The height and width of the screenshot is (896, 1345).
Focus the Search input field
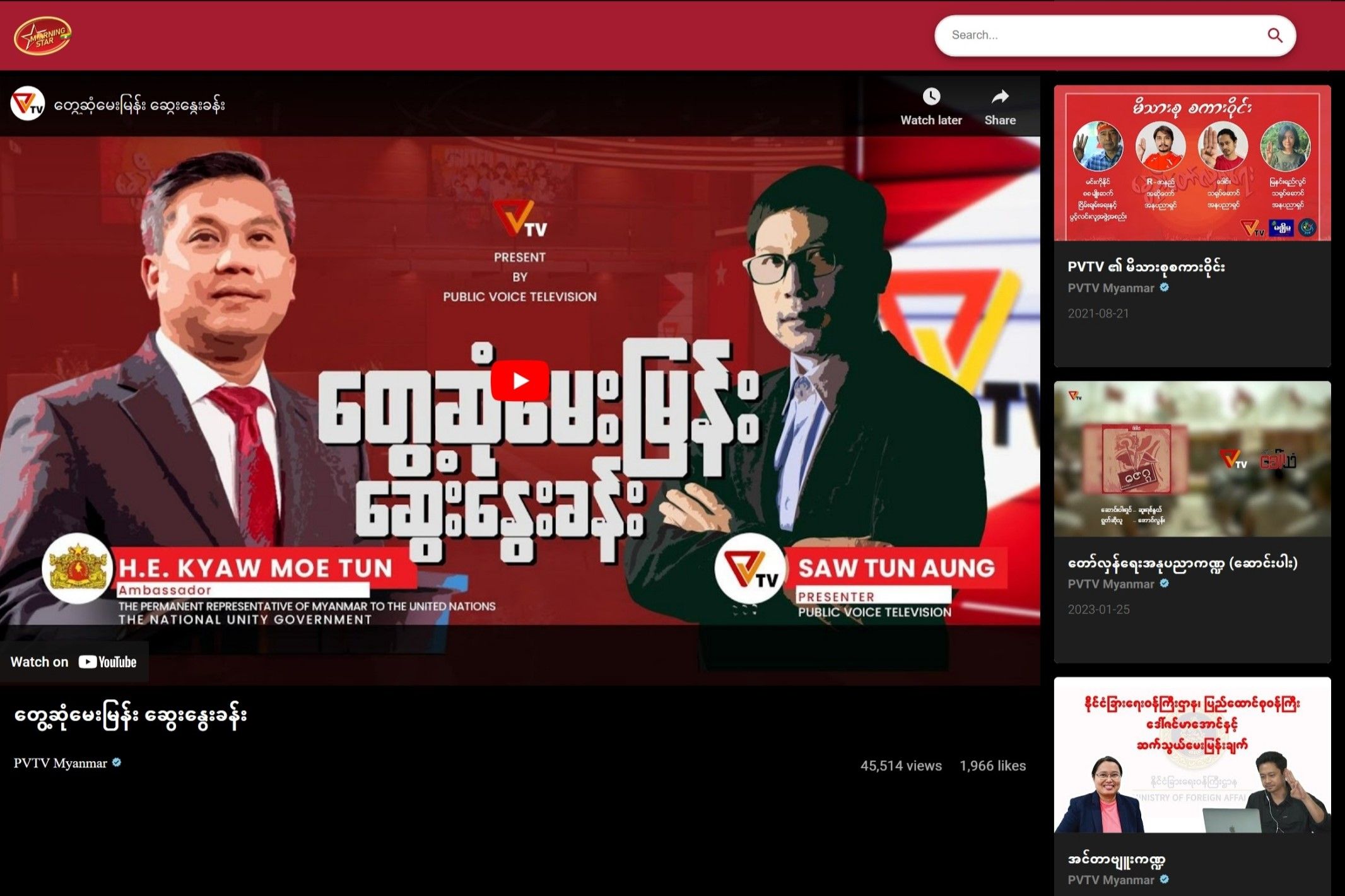(1098, 35)
